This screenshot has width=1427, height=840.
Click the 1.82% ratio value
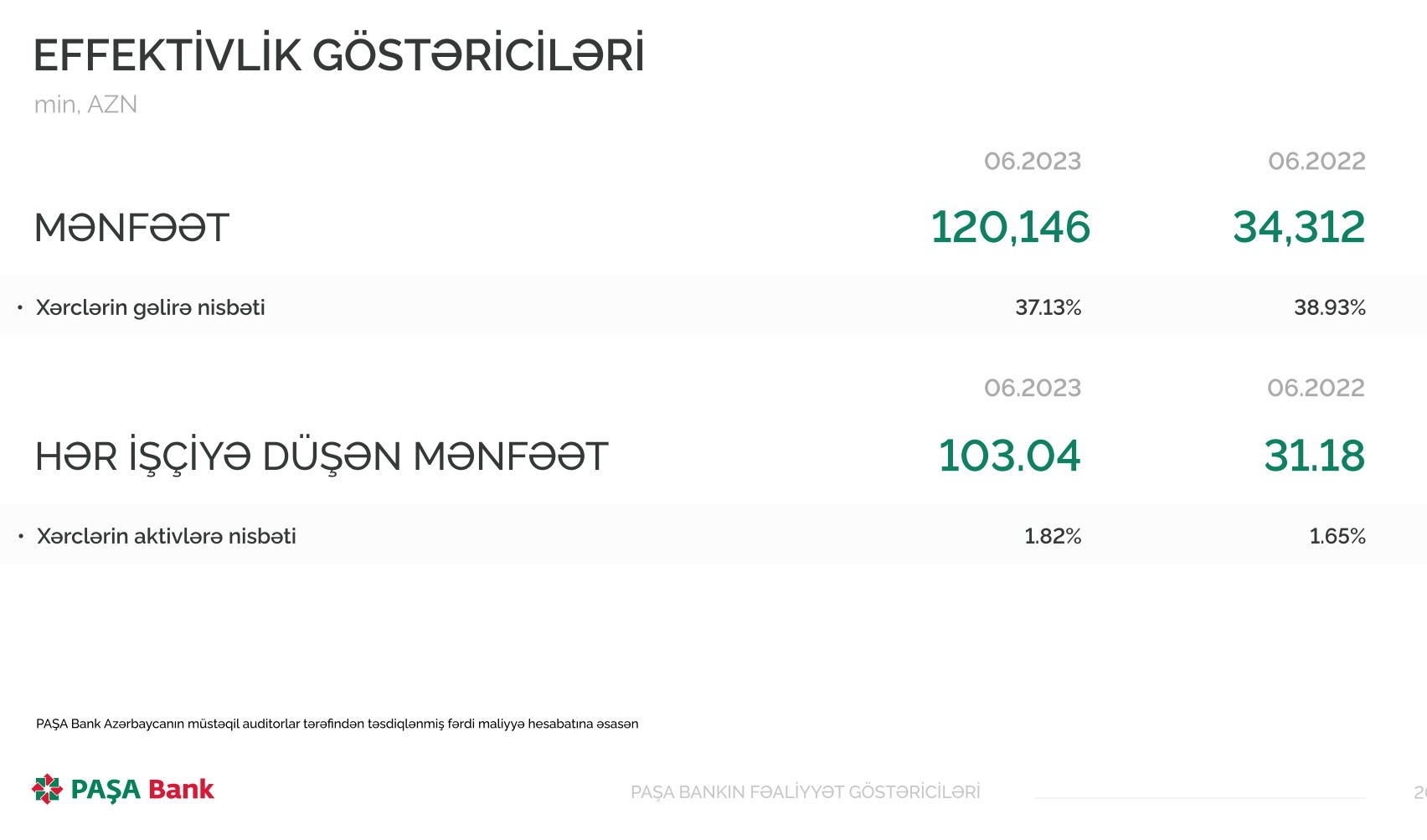pos(1053,536)
